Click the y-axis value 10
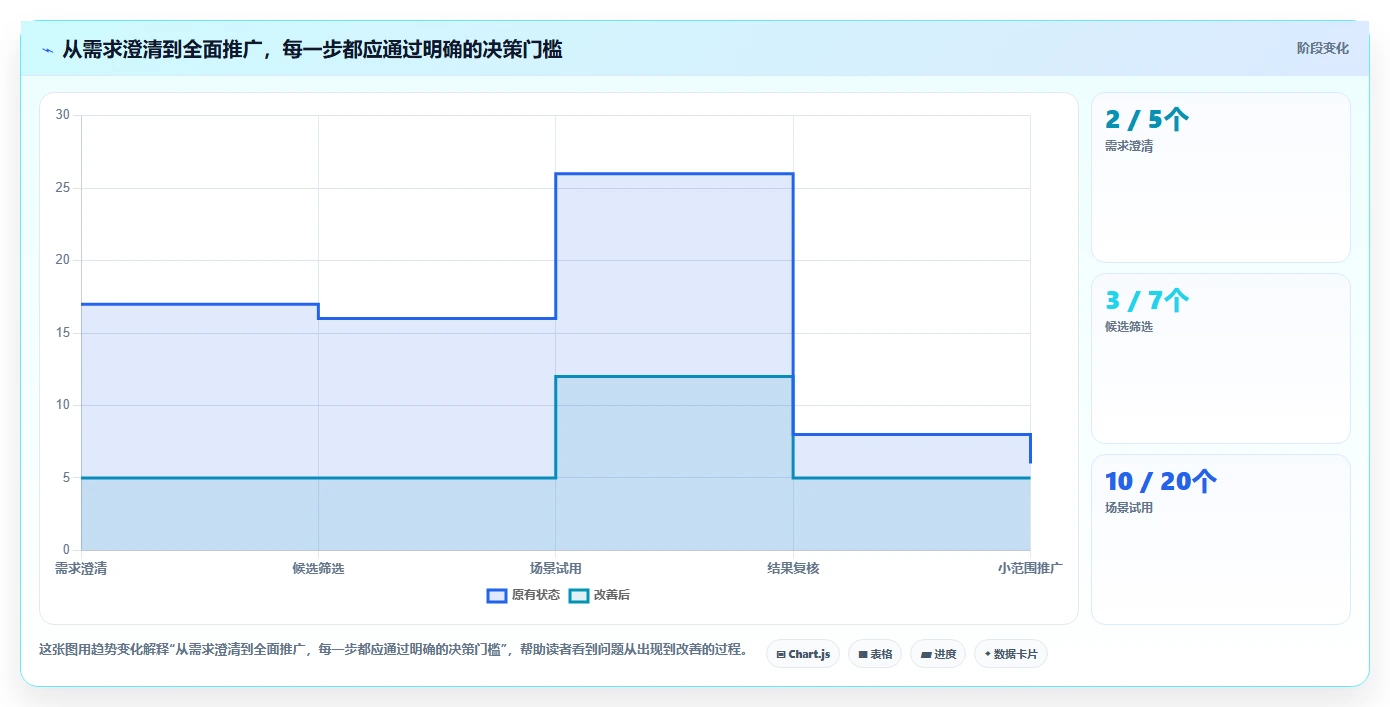 (x=63, y=405)
